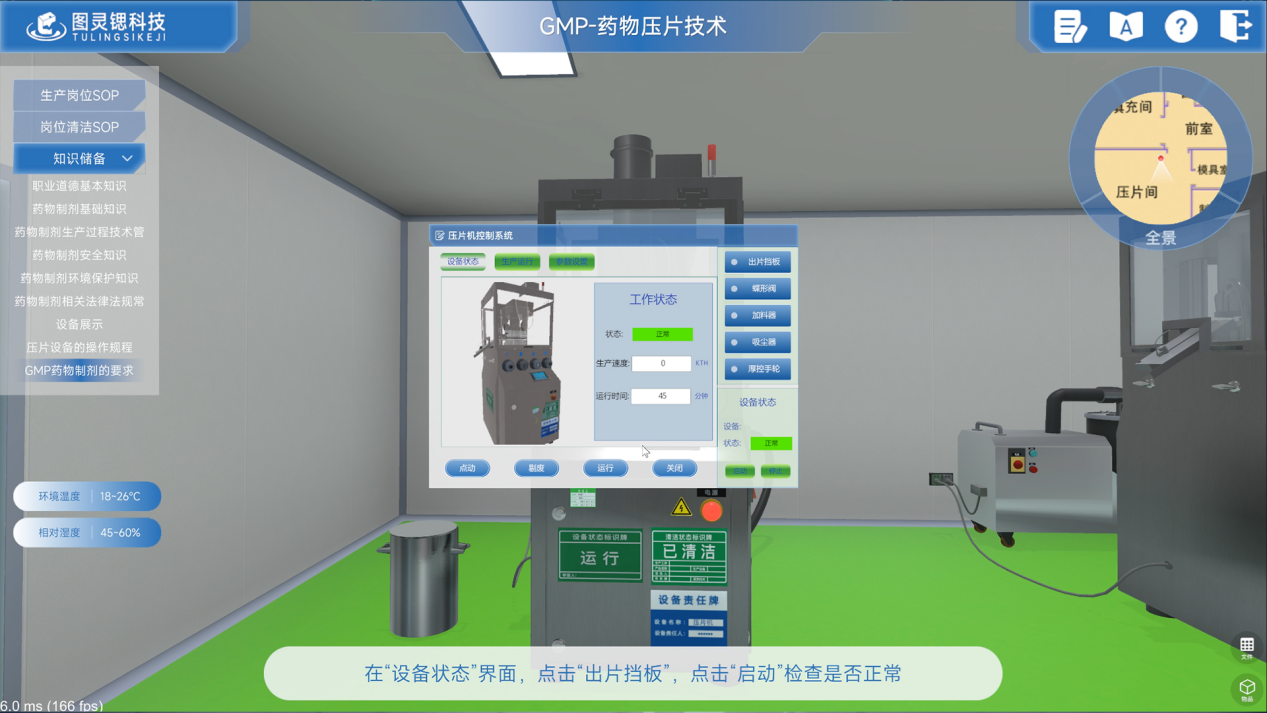Click 全景 on the minimap dial
The width and height of the screenshot is (1267, 713).
click(x=1160, y=238)
